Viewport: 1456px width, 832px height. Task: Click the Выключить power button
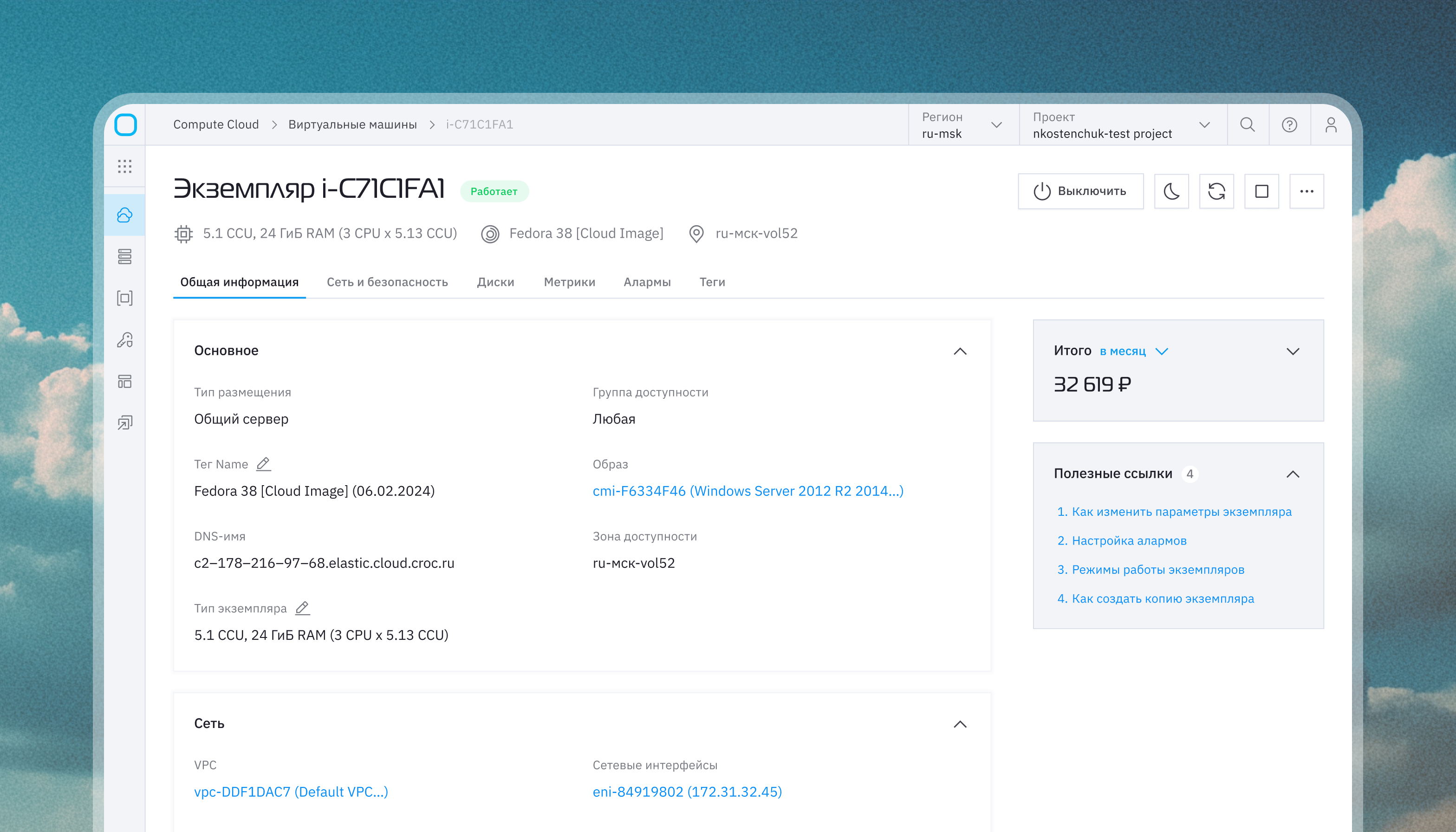click(x=1080, y=191)
